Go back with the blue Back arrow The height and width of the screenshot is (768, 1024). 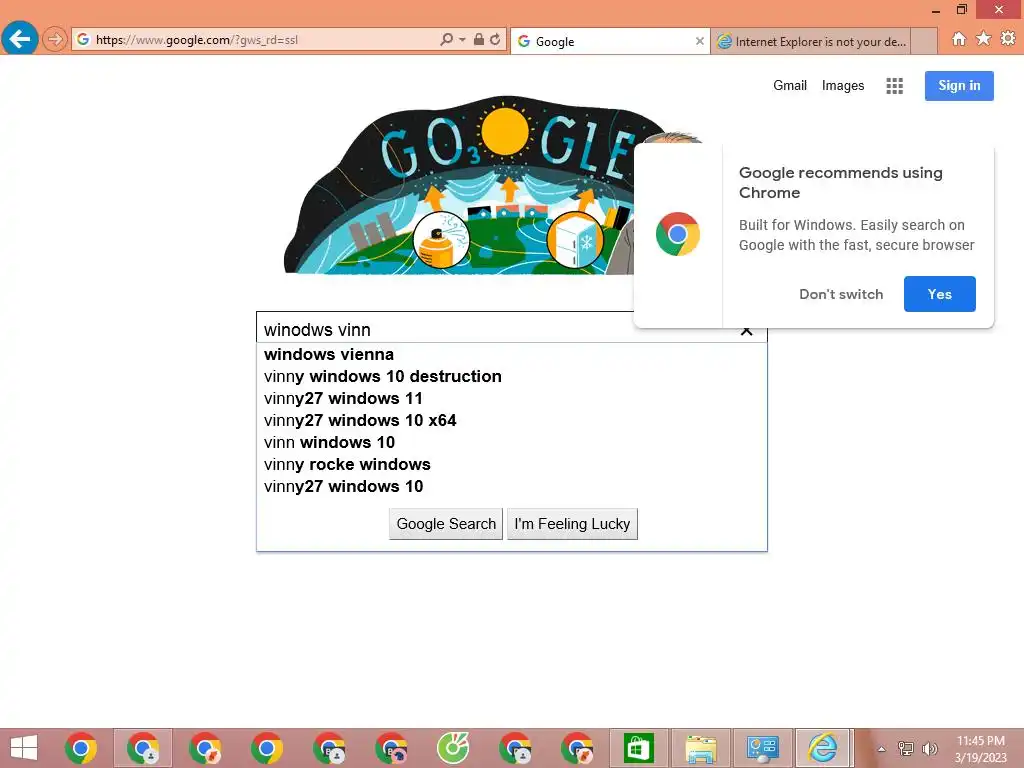coord(20,39)
